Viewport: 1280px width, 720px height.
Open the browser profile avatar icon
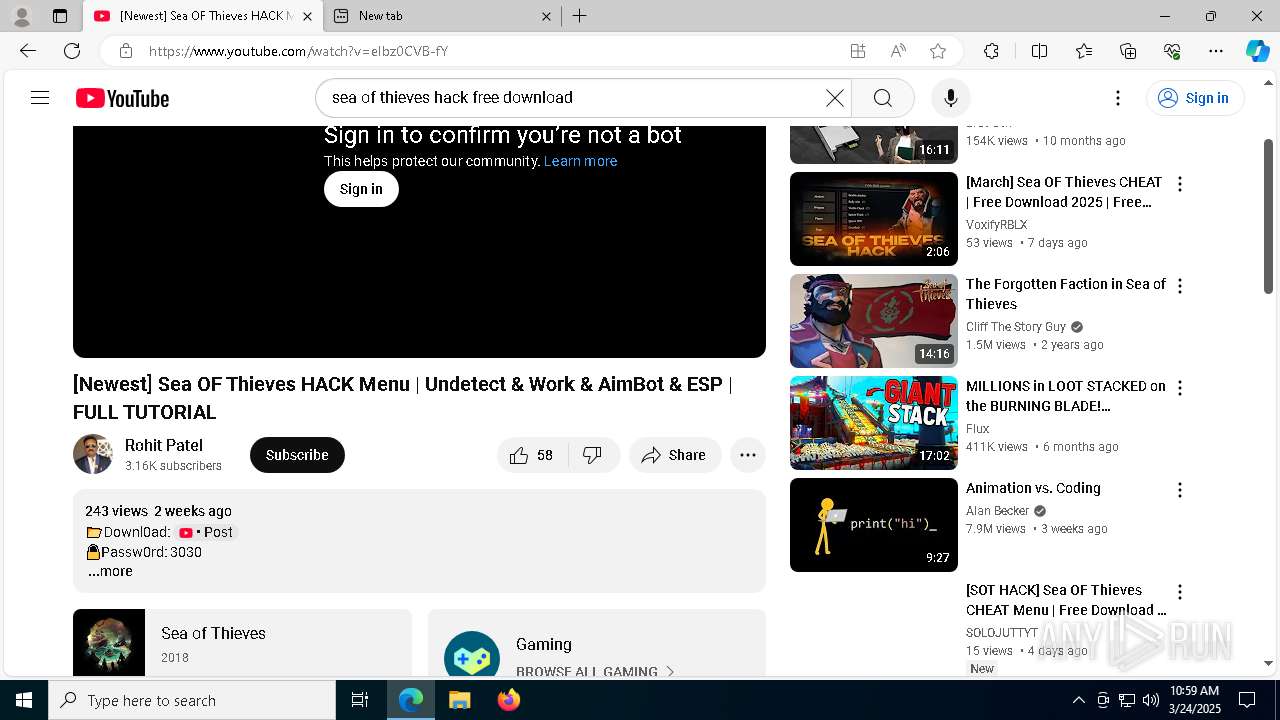22,16
